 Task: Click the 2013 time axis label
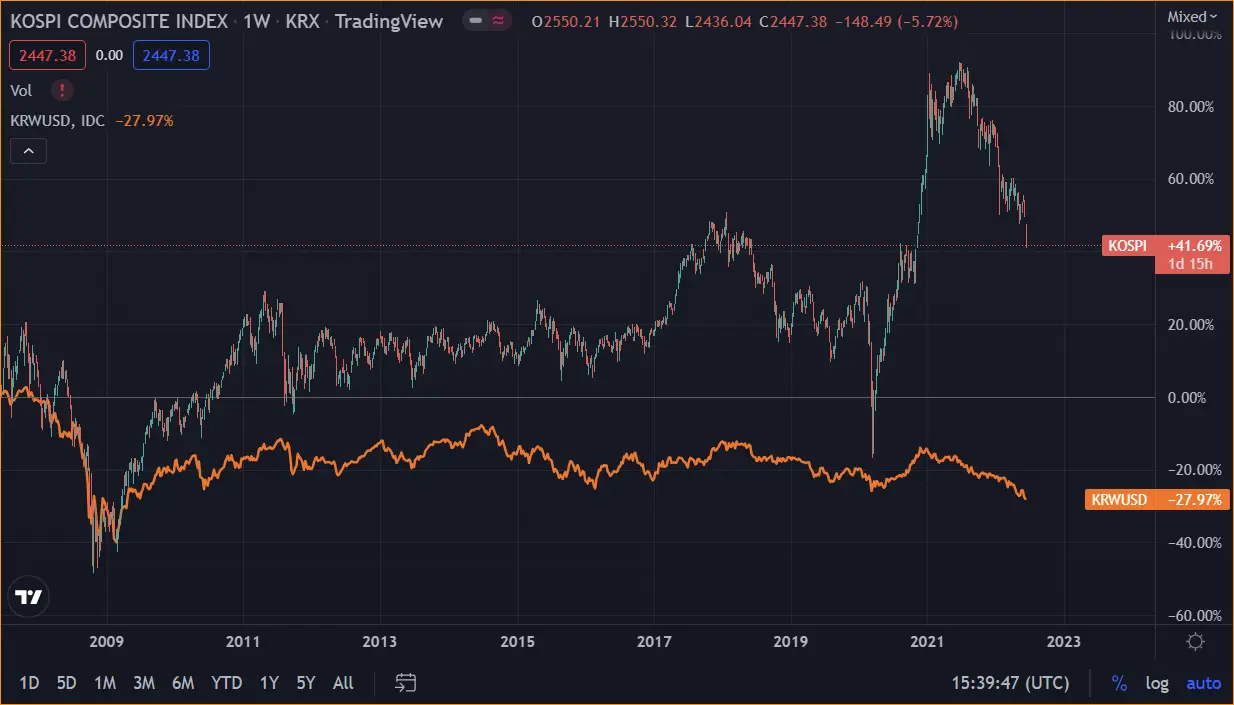380,642
